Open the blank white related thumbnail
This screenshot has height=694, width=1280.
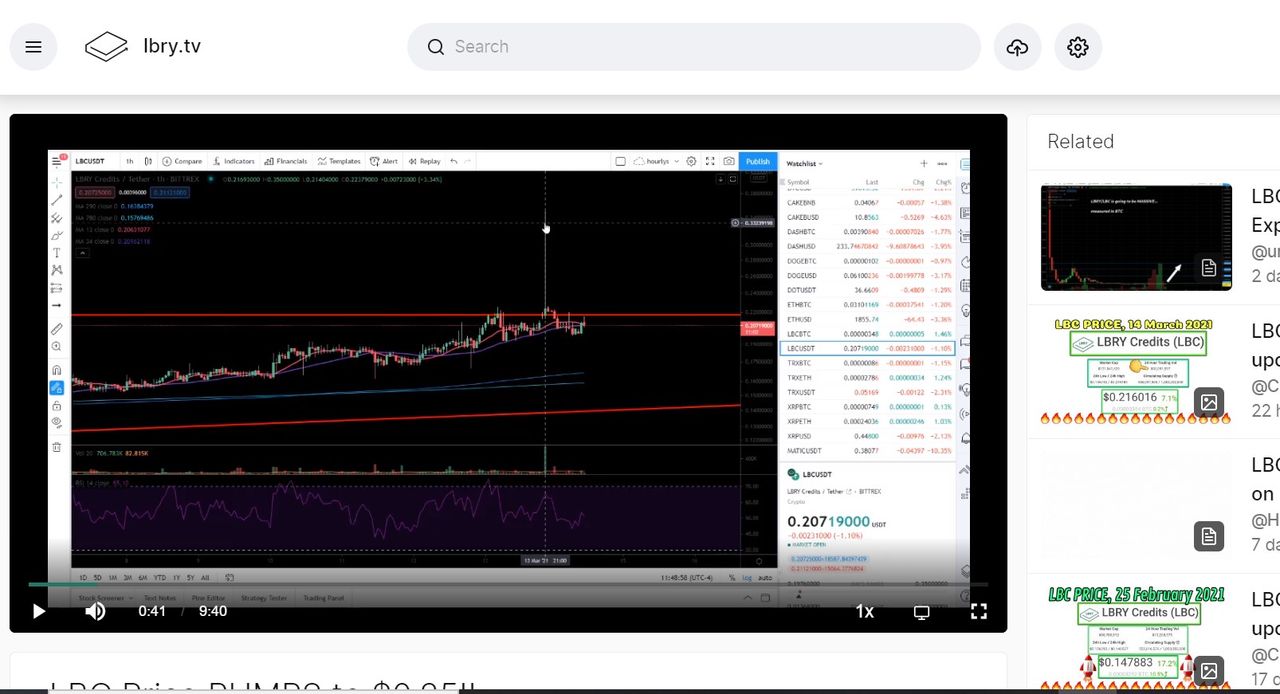(1136, 505)
